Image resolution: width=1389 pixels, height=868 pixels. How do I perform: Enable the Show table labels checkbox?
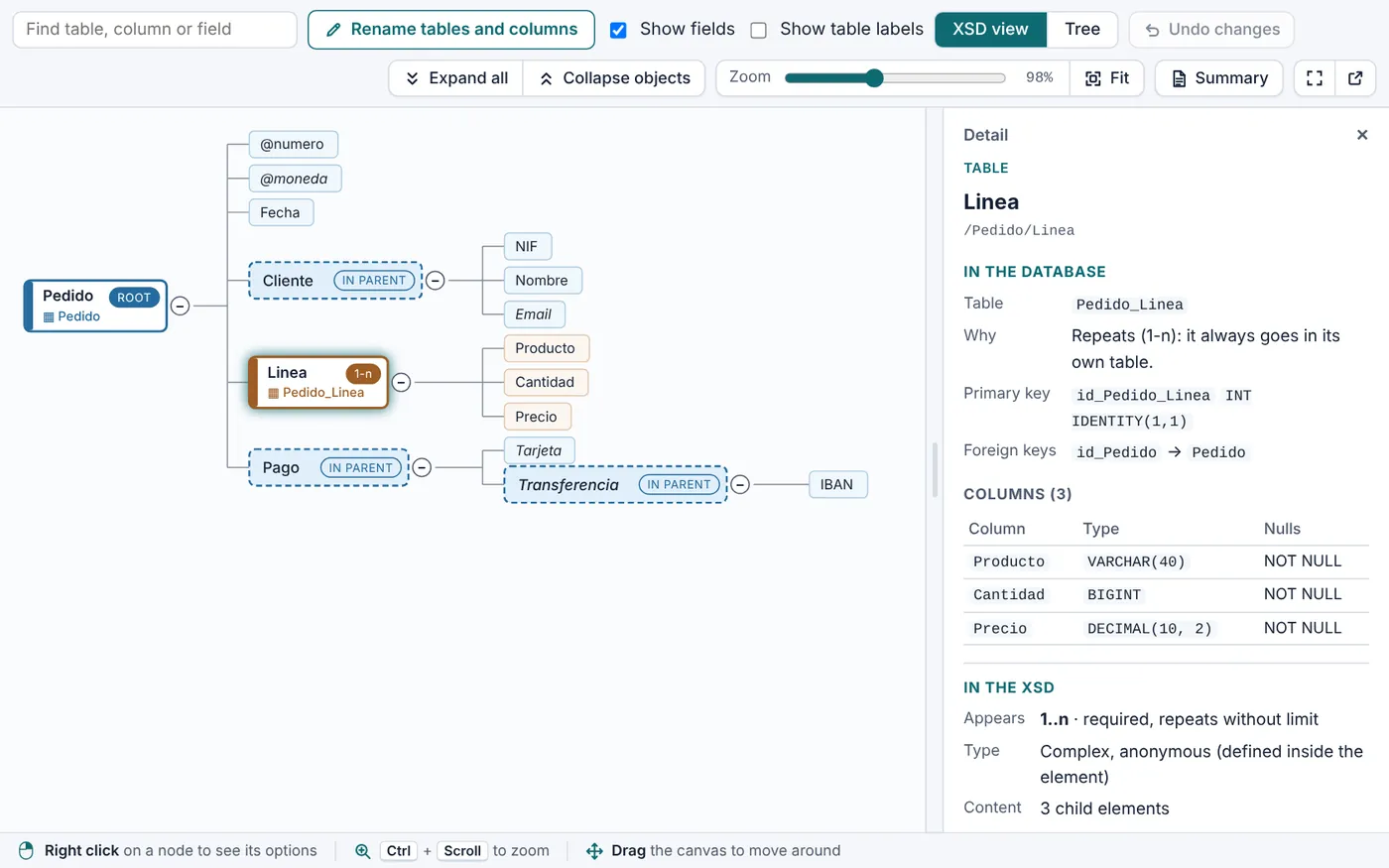point(759,30)
